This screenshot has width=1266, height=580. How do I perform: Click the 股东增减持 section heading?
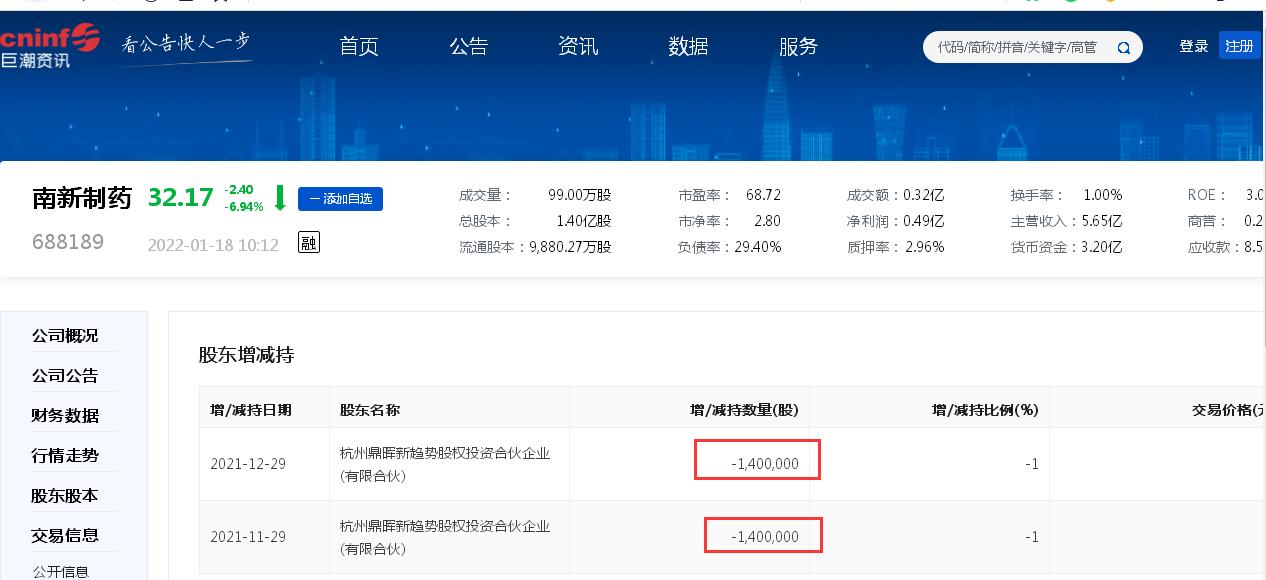pos(246,355)
